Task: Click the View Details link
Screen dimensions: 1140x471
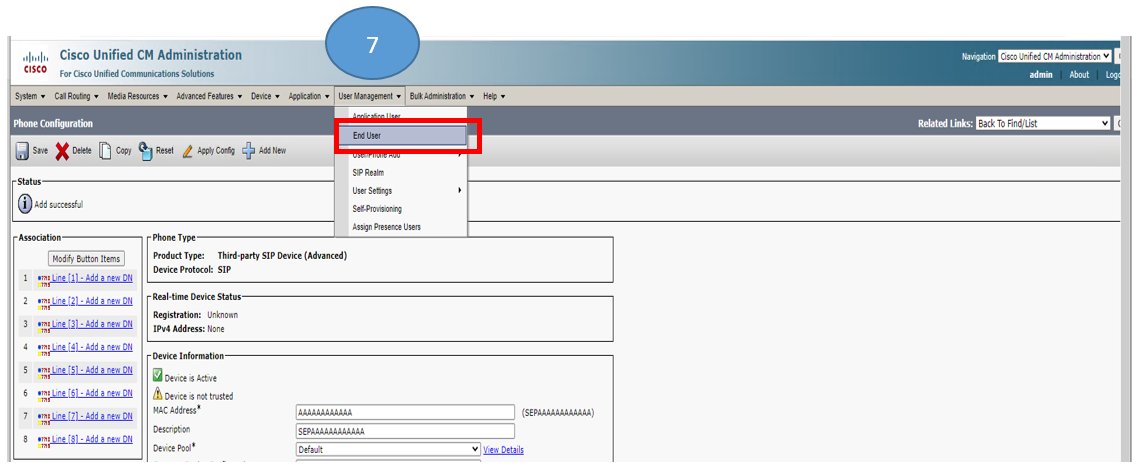Action: tap(503, 450)
